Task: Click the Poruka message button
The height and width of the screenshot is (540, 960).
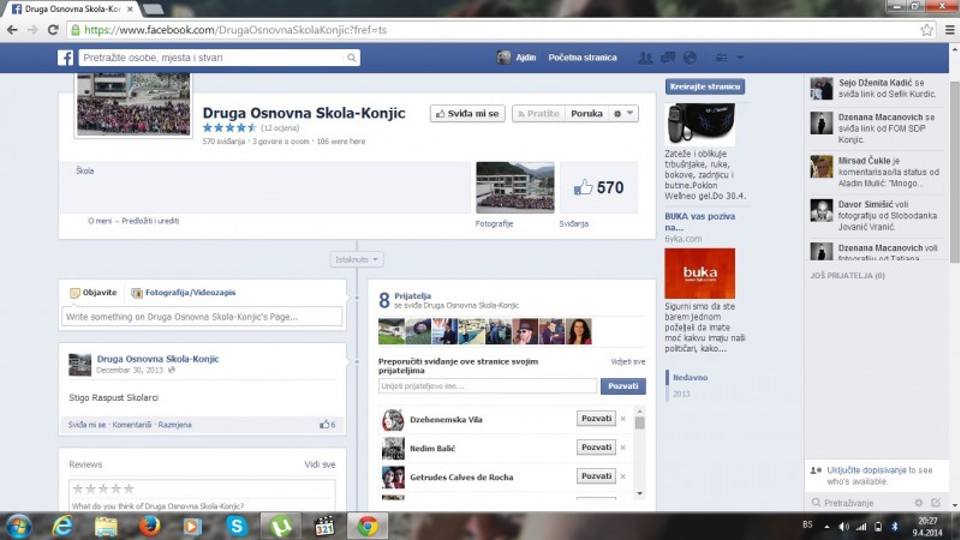Action: [x=587, y=113]
